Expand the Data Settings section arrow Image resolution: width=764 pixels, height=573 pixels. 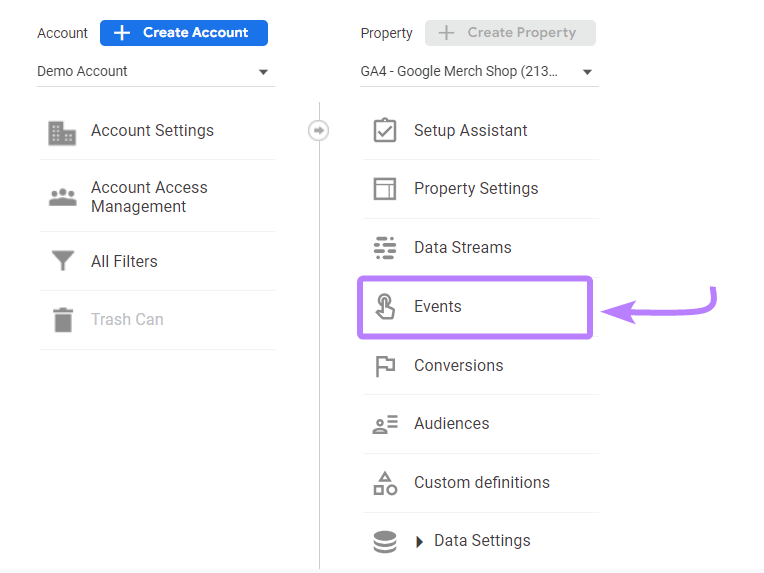point(420,542)
